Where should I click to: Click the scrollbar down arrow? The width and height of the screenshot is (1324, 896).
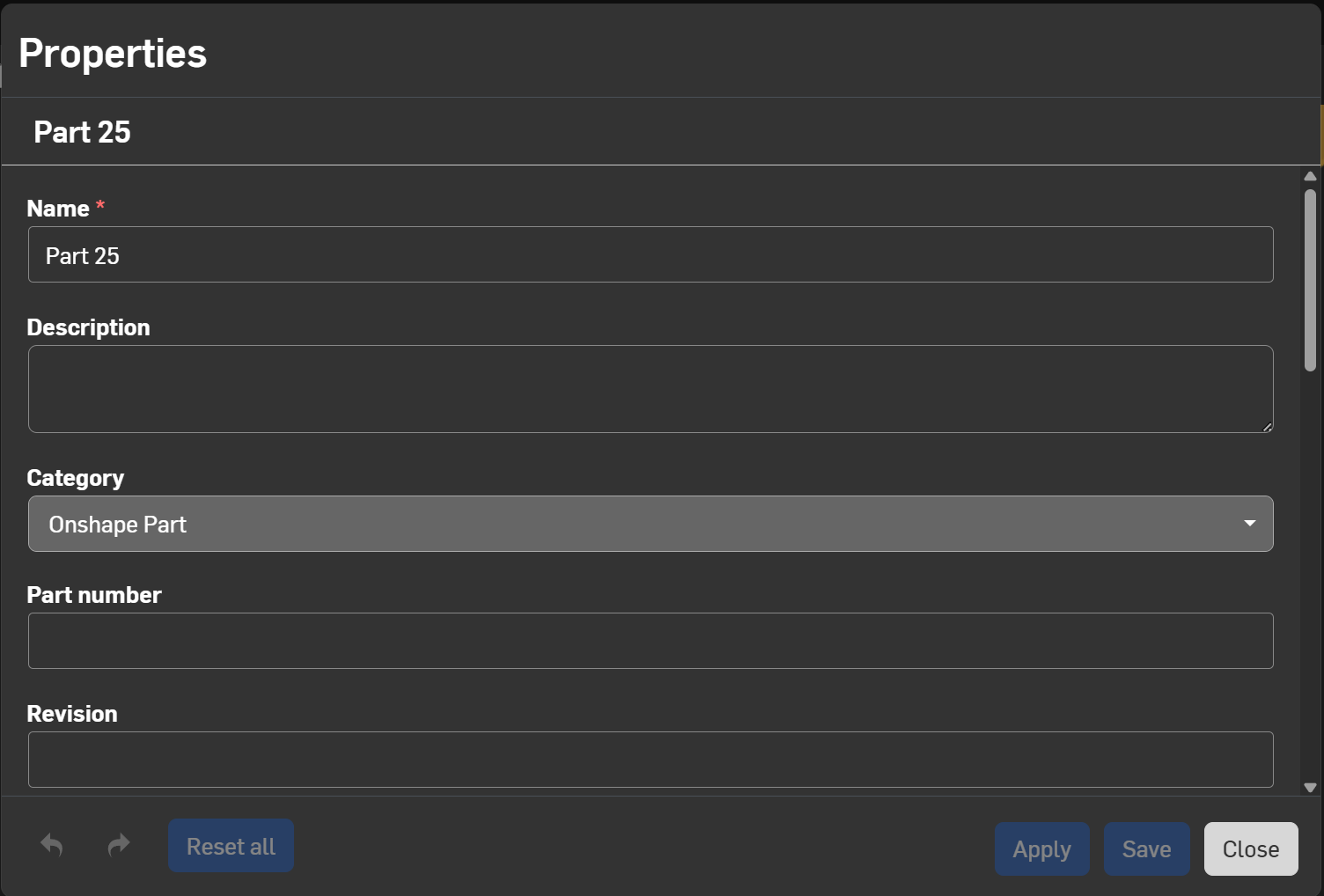pos(1310,788)
